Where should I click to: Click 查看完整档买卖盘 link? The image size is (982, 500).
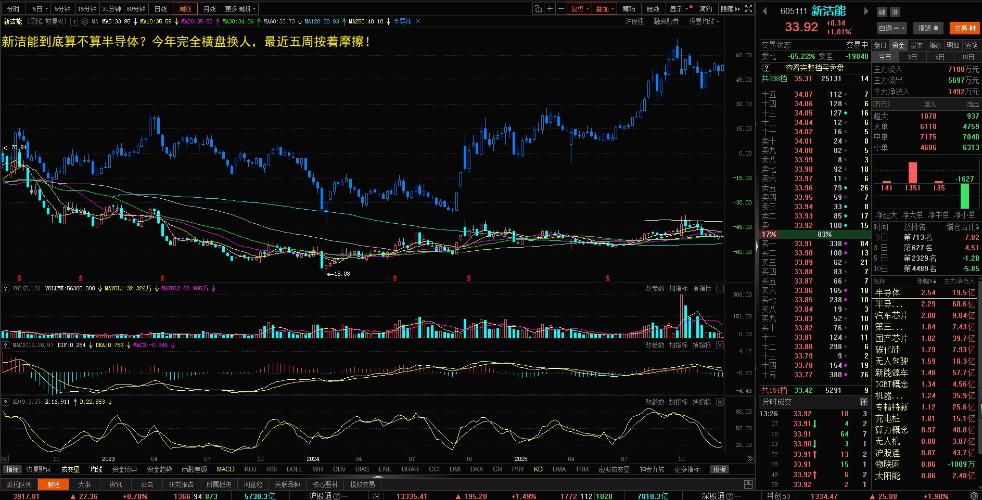815,67
